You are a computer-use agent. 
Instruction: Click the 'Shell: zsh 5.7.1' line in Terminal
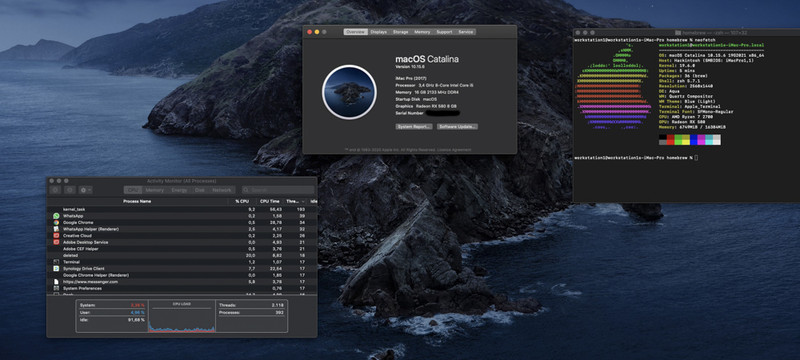[x=679, y=81]
